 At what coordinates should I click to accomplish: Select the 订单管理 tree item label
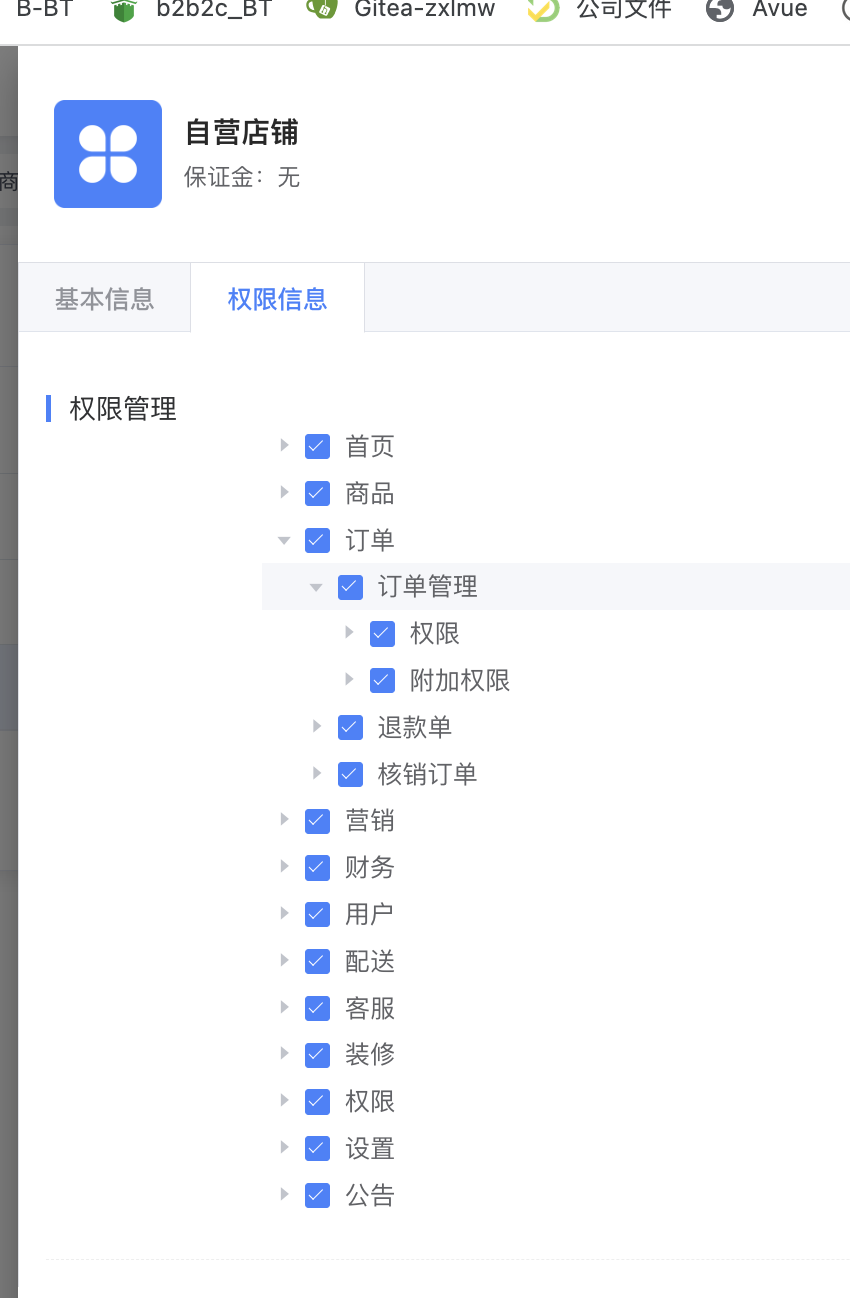(x=427, y=587)
